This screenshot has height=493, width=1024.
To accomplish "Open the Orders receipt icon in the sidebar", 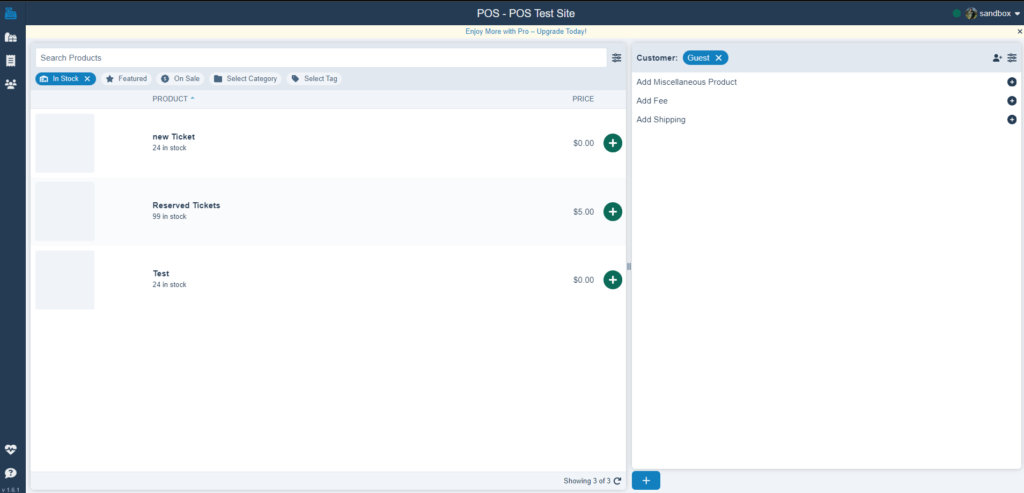I will (11, 61).
